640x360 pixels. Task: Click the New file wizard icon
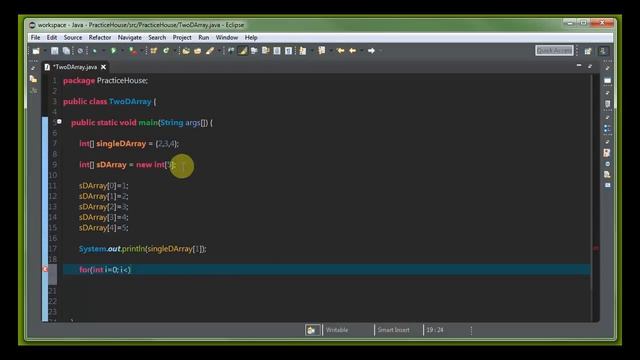tap(36, 51)
